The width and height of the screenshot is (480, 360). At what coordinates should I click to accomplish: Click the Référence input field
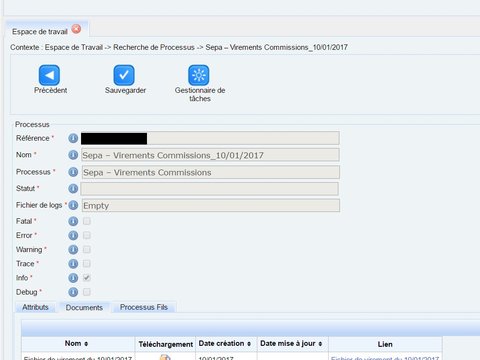(x=210, y=138)
